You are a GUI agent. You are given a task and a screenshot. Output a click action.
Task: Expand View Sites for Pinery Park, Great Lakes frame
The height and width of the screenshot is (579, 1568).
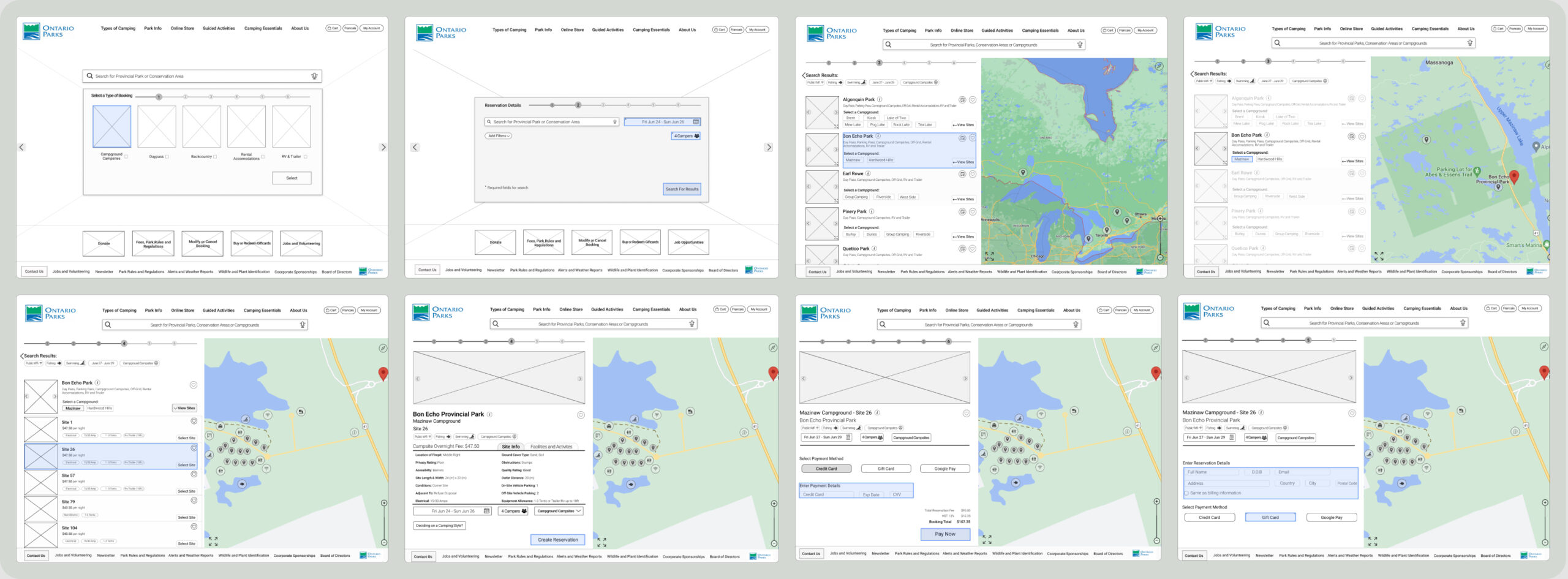[963, 237]
